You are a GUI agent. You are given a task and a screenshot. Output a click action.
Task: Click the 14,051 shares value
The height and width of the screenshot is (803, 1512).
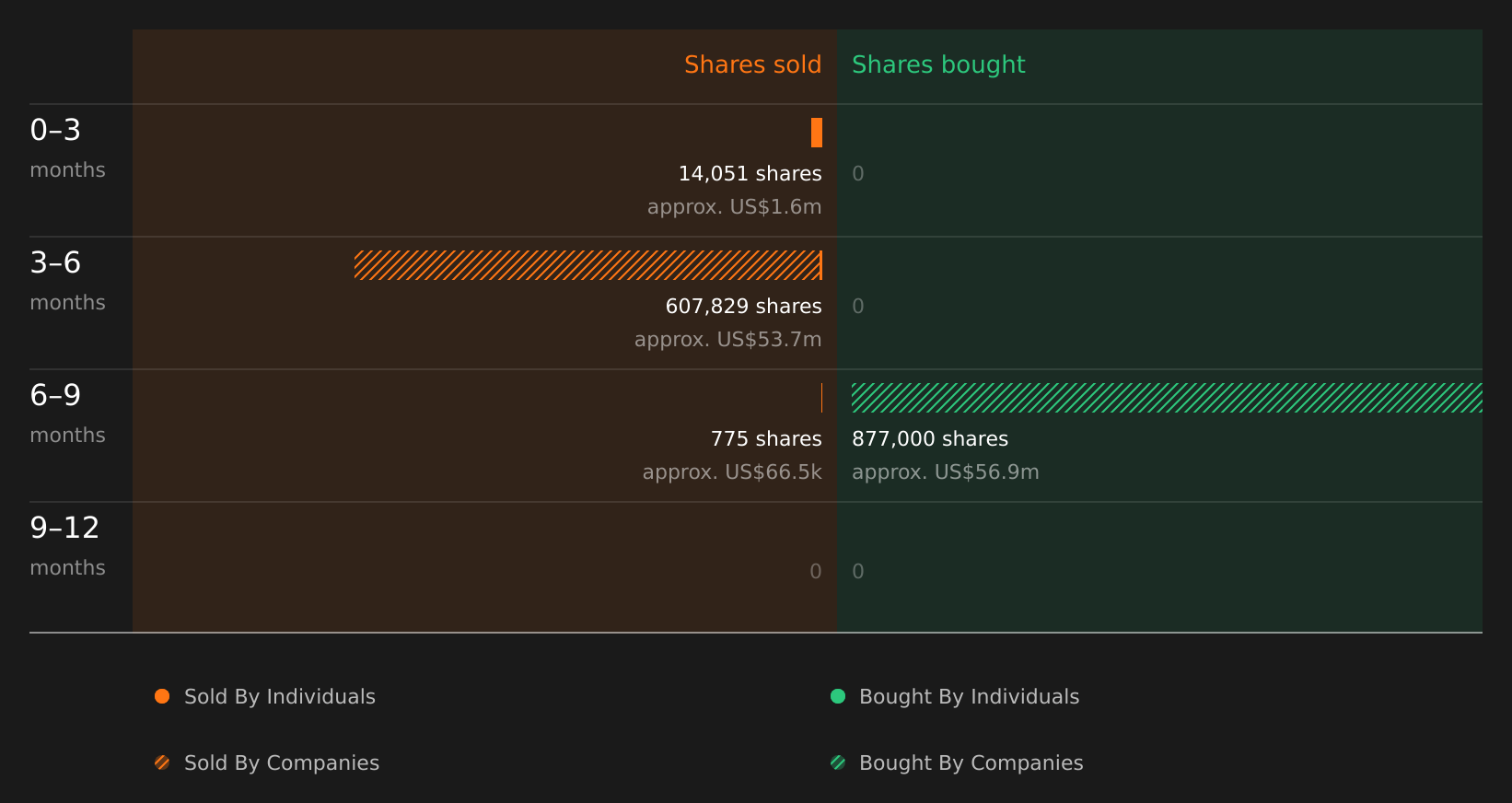coord(750,174)
